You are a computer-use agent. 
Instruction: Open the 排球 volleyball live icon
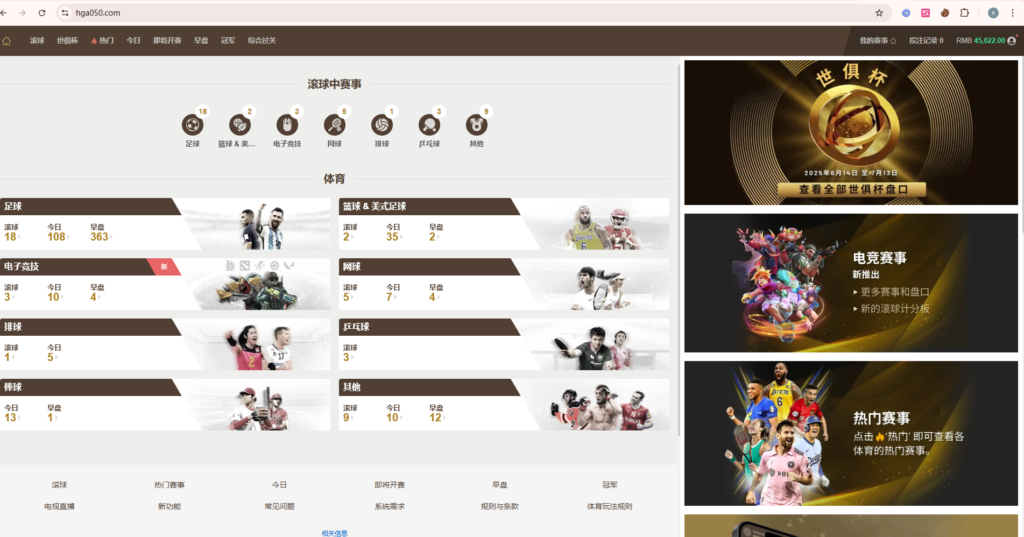tap(381, 125)
